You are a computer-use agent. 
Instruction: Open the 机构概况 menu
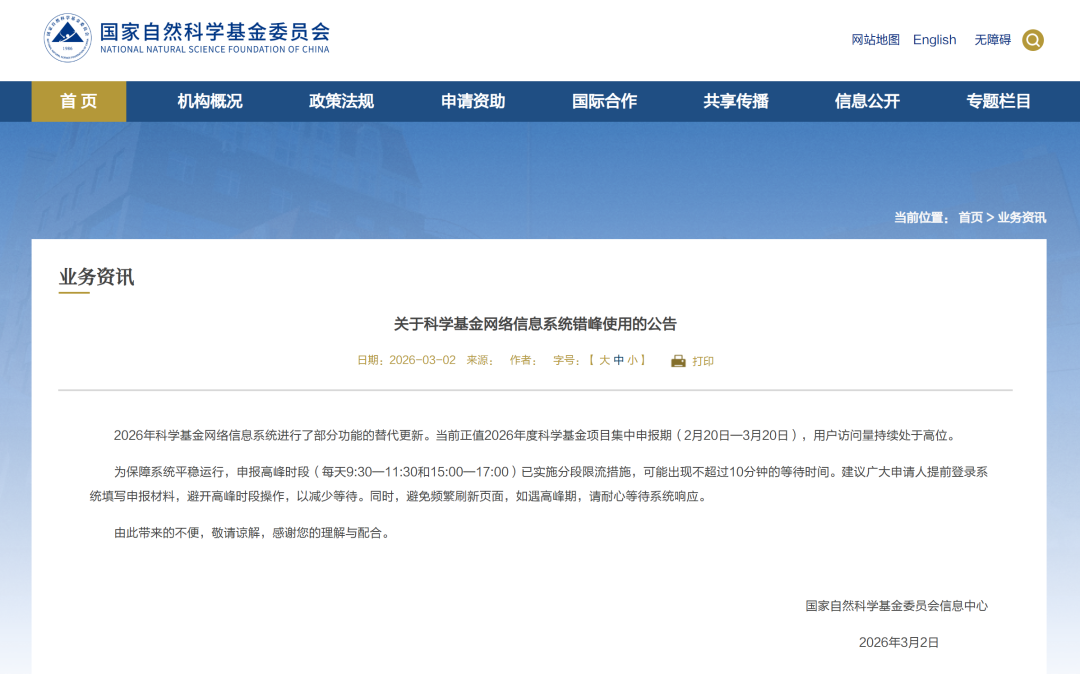(x=211, y=101)
